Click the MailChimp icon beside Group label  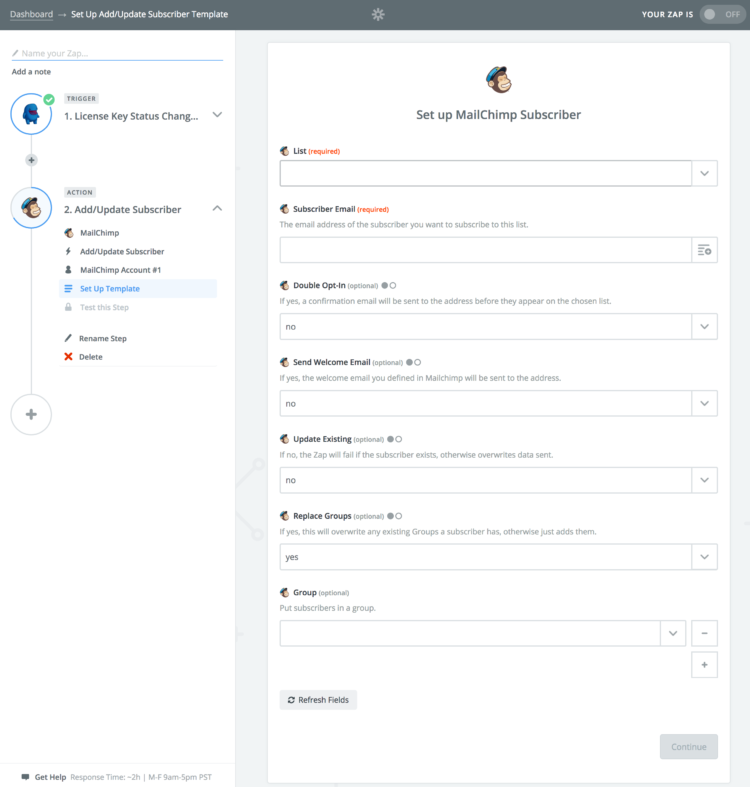pos(285,593)
